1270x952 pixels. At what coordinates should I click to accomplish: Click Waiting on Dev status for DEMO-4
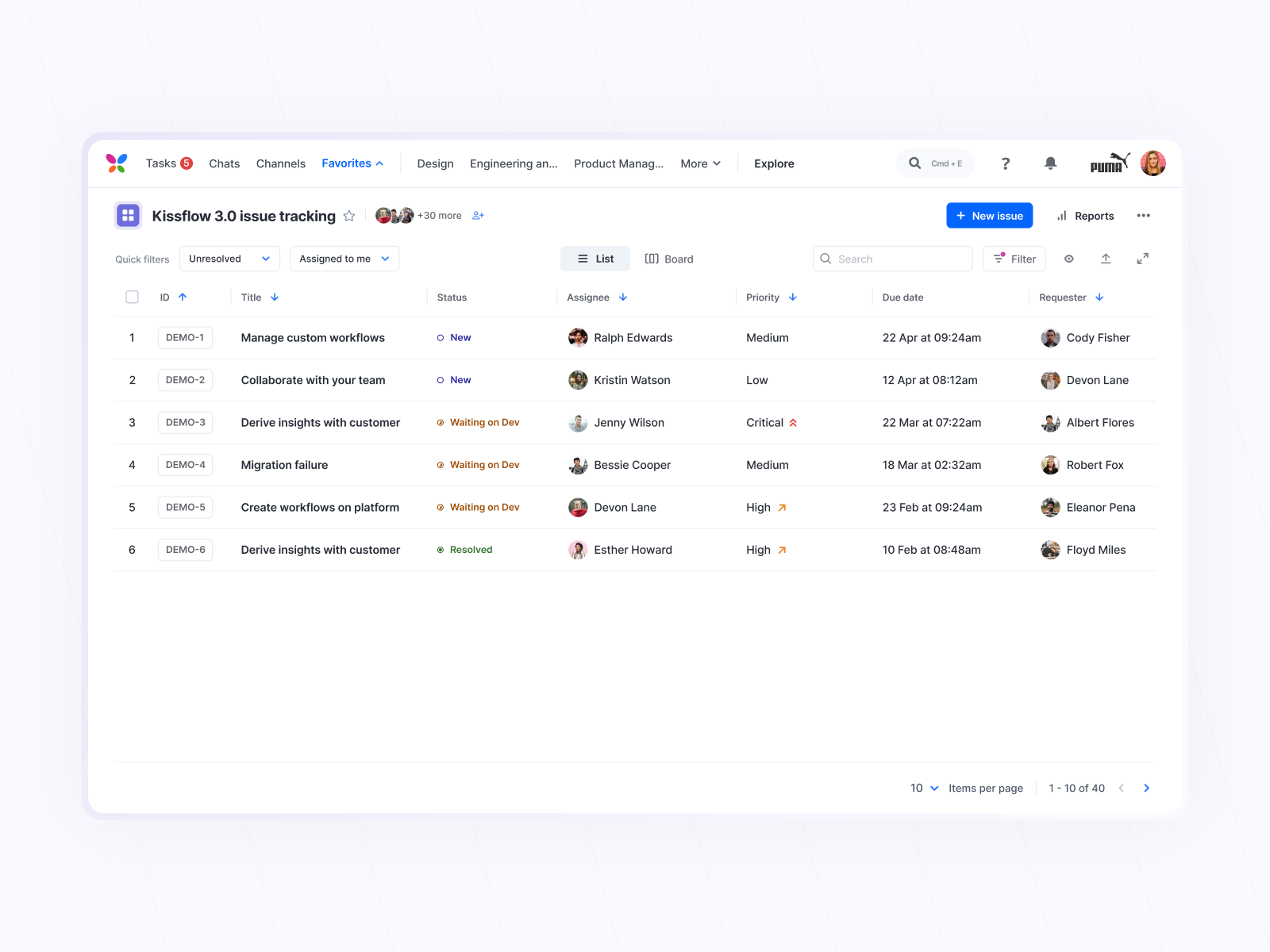click(478, 465)
